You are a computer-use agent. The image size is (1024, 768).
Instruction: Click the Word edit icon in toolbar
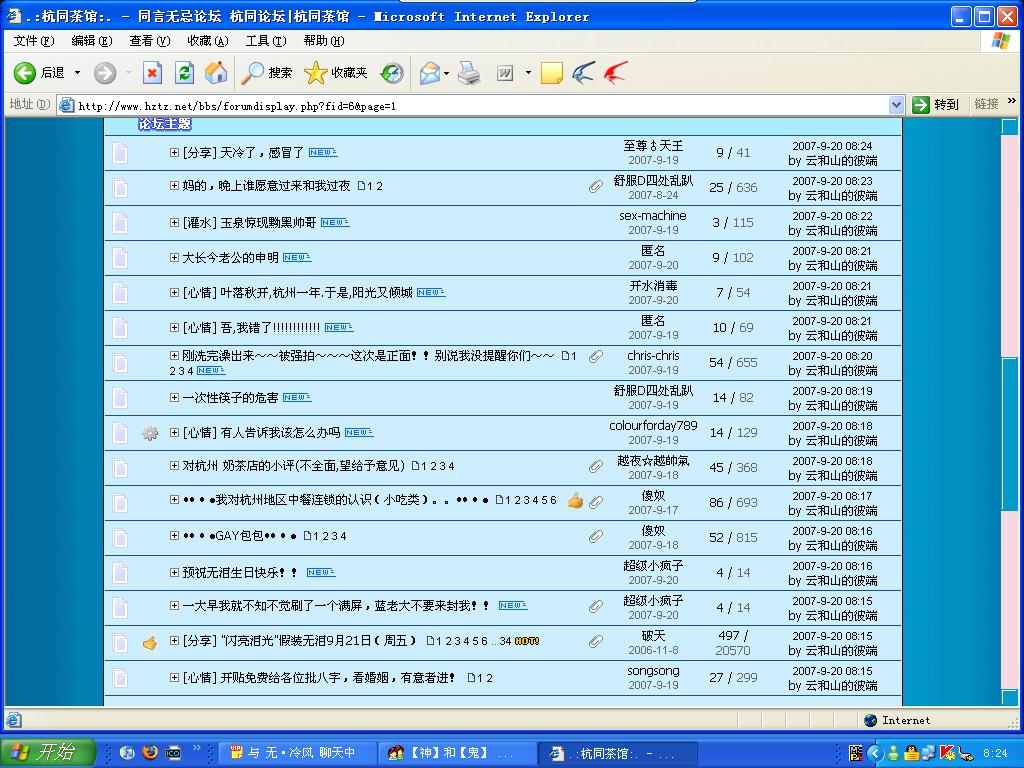point(505,73)
